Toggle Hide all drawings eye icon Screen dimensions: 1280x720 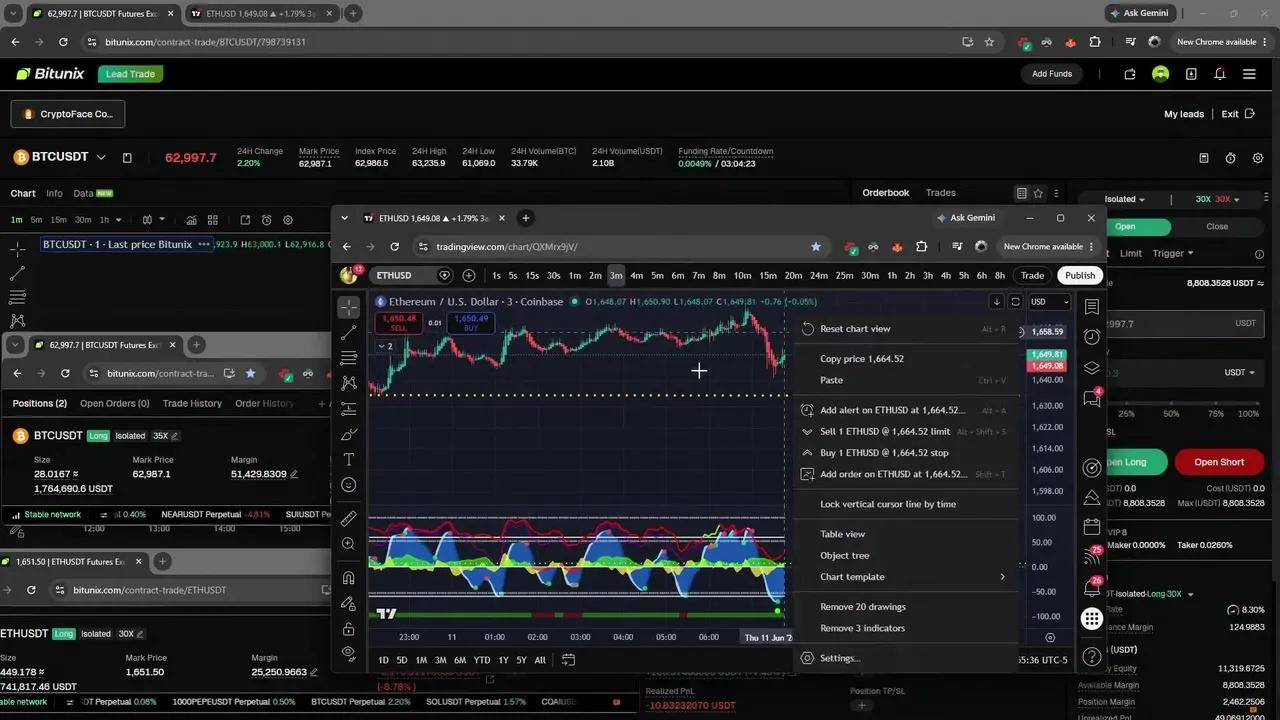pyautogui.click(x=348, y=653)
